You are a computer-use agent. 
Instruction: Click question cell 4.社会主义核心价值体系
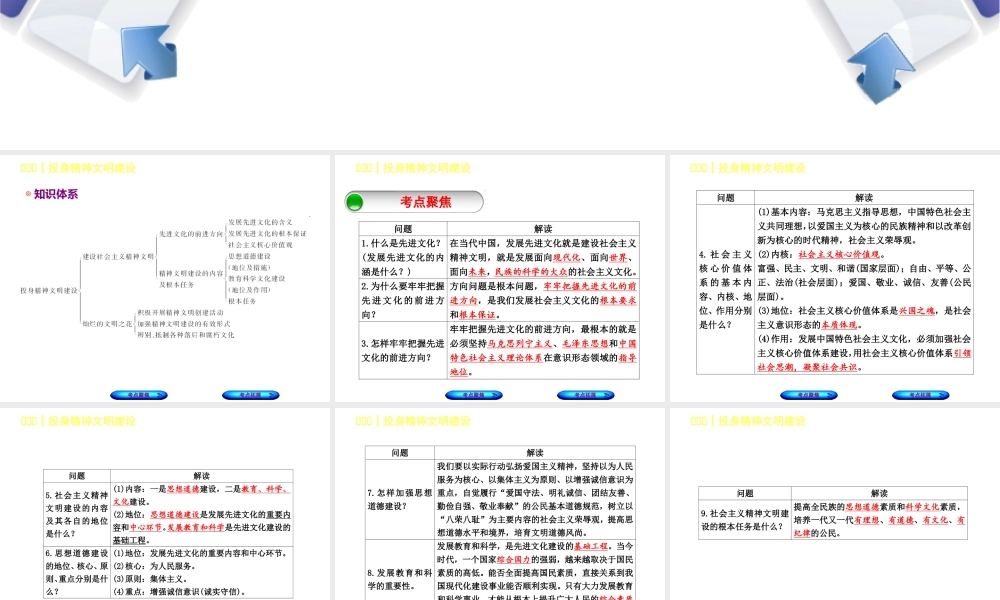pyautogui.click(x=726, y=289)
